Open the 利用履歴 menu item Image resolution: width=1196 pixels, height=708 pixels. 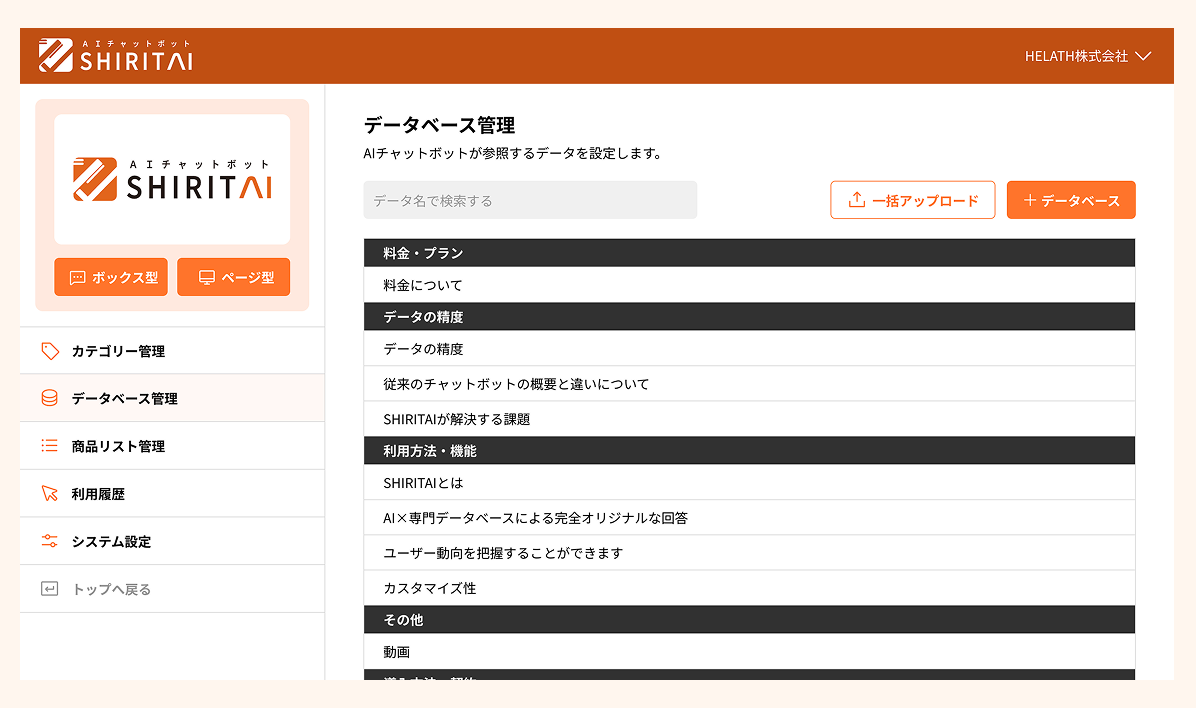(172, 494)
